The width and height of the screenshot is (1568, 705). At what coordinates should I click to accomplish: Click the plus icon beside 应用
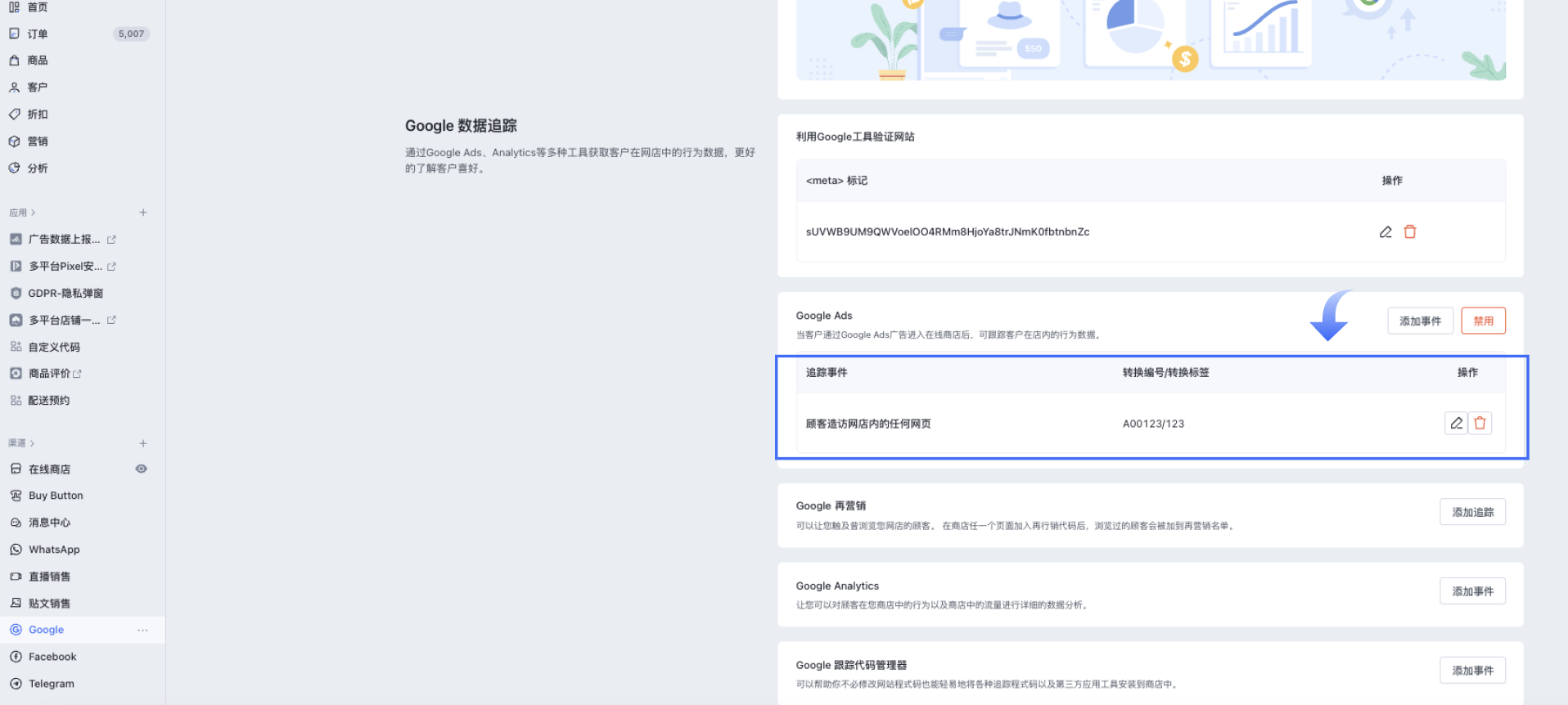pos(143,213)
